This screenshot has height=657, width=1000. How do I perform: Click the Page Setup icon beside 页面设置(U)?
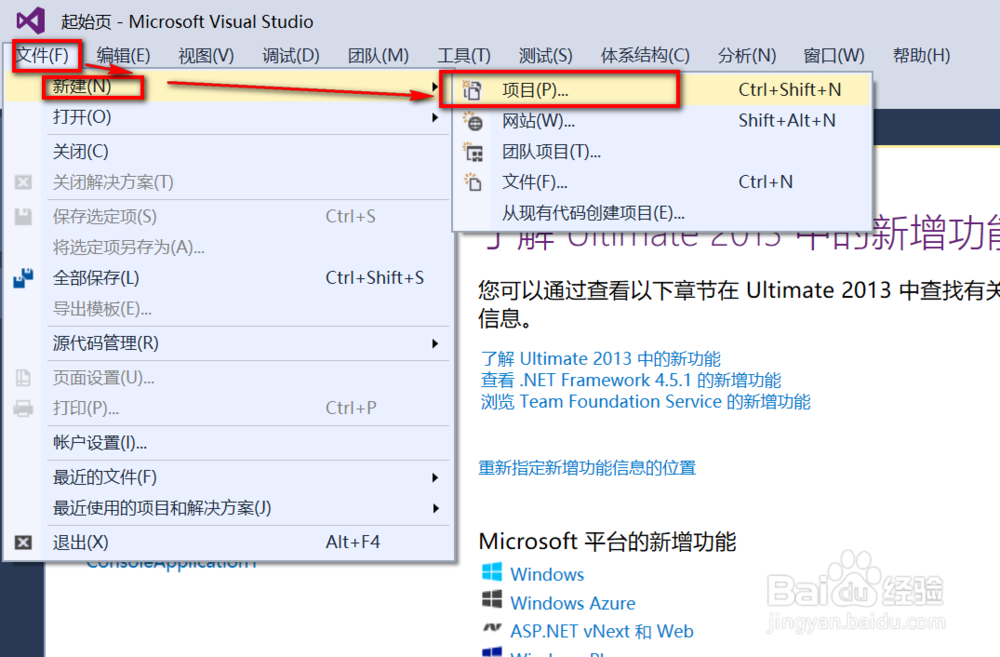[22, 378]
